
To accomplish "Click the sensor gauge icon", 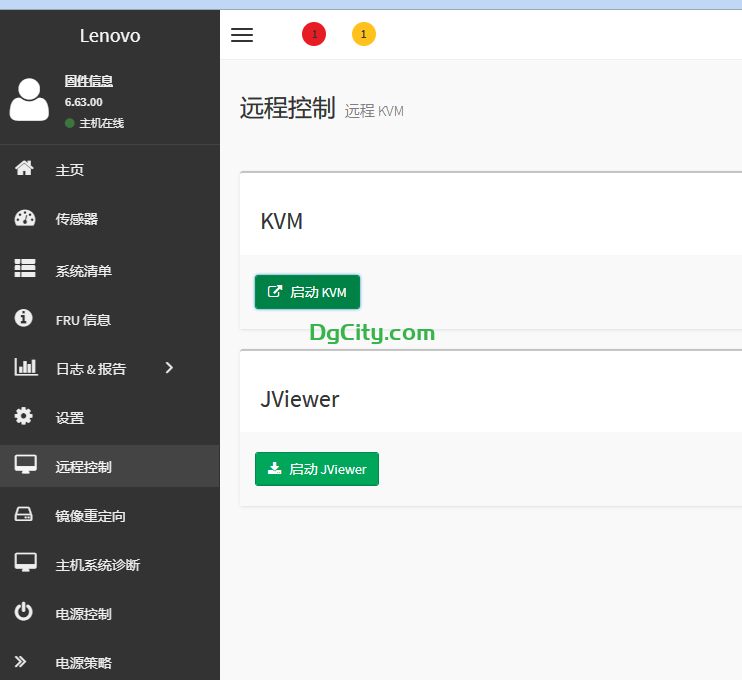I will [25, 219].
